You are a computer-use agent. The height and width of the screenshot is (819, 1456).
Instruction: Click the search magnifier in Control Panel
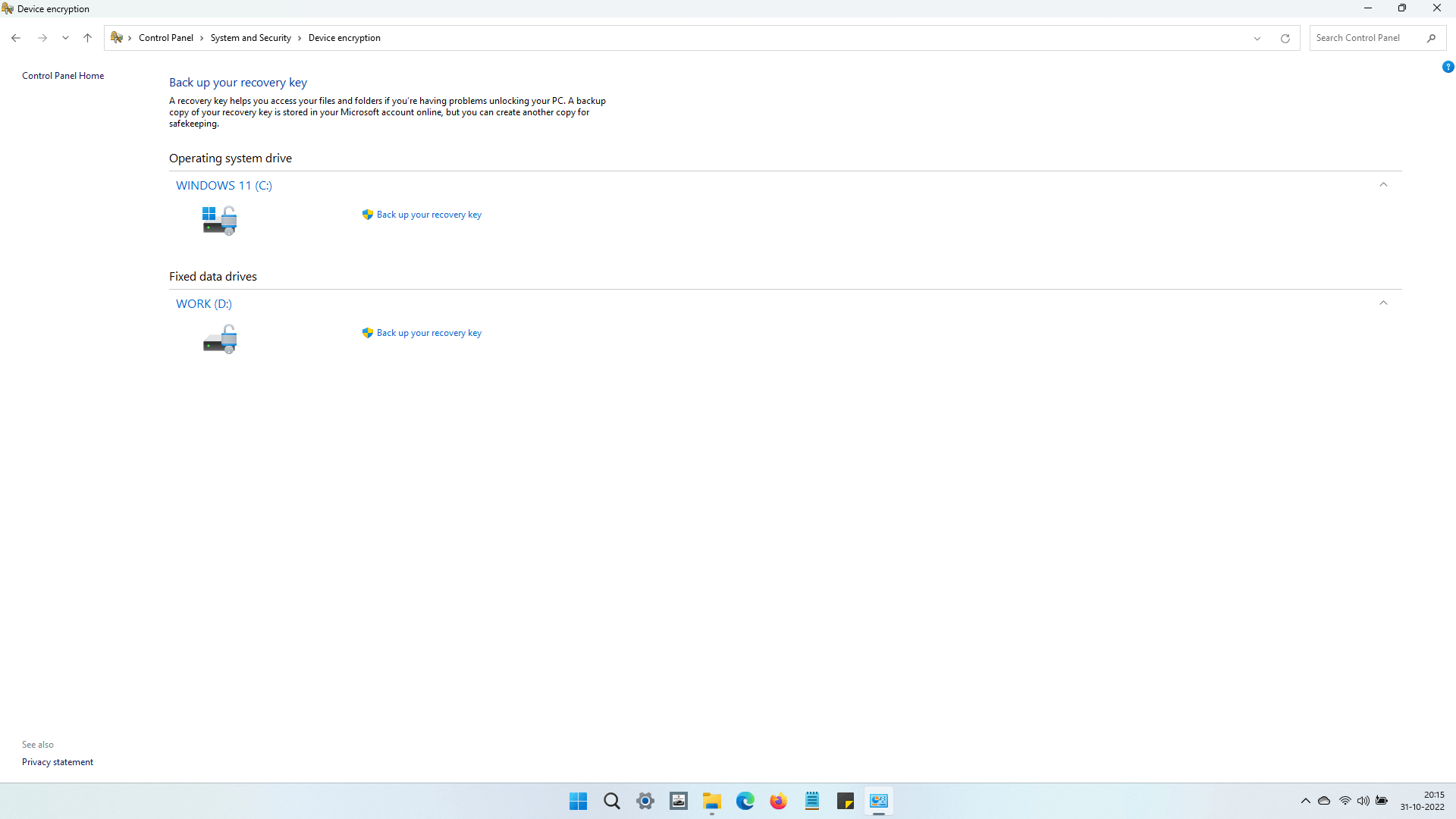click(x=1431, y=38)
